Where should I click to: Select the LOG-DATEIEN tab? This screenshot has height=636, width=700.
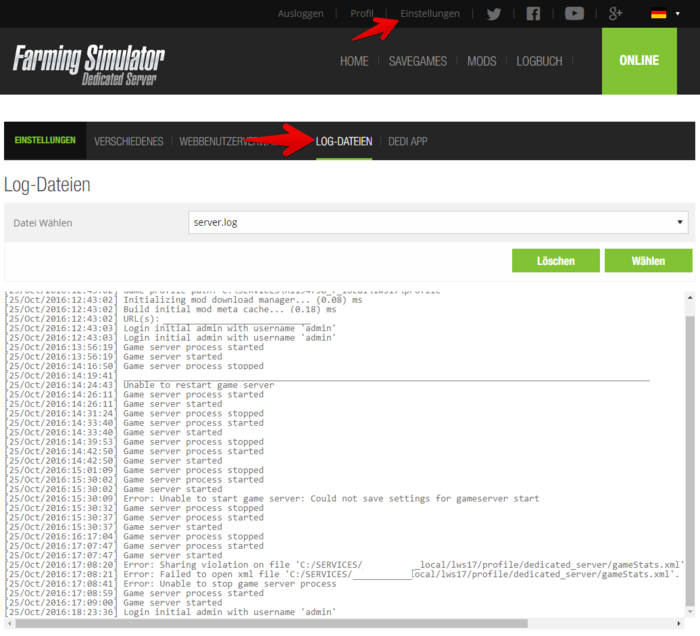tap(344, 141)
